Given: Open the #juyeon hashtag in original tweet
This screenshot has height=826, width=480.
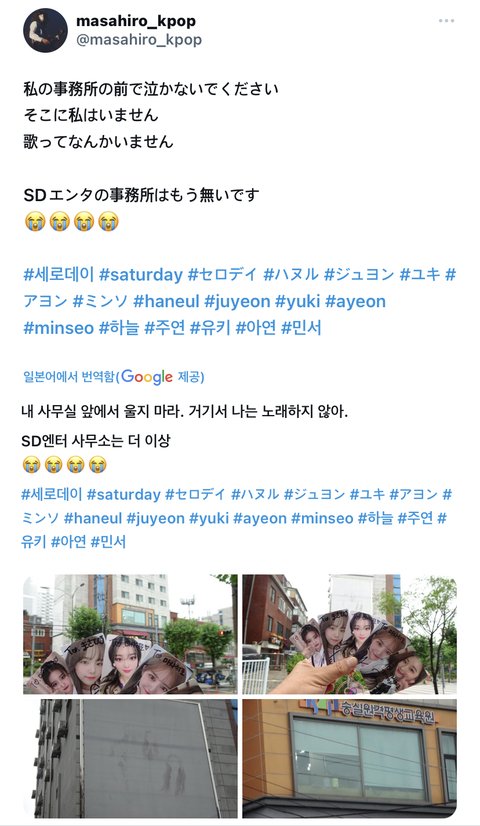Looking at the screenshot, I should [x=237, y=301].
